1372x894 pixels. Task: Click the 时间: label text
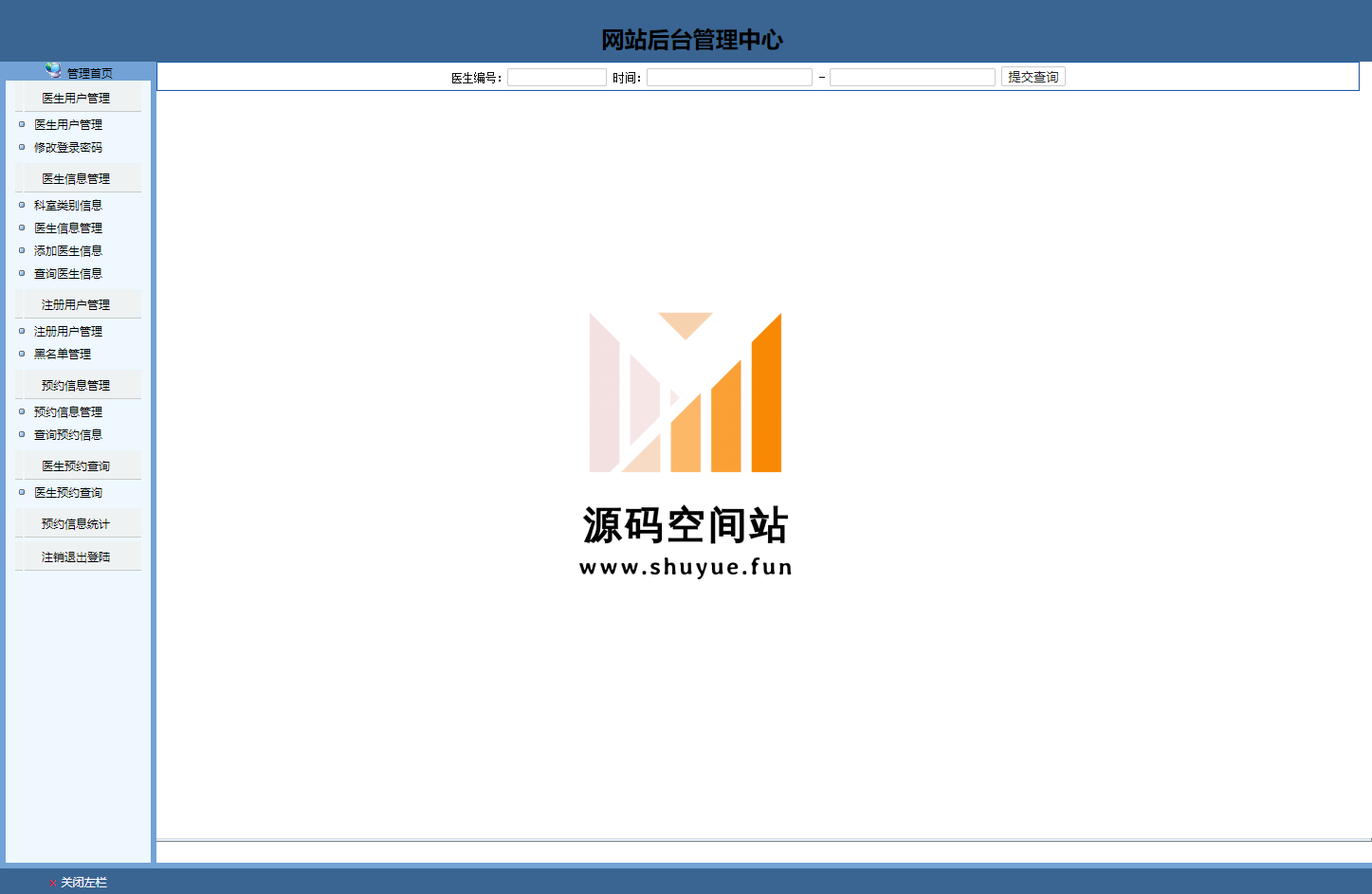tap(627, 78)
